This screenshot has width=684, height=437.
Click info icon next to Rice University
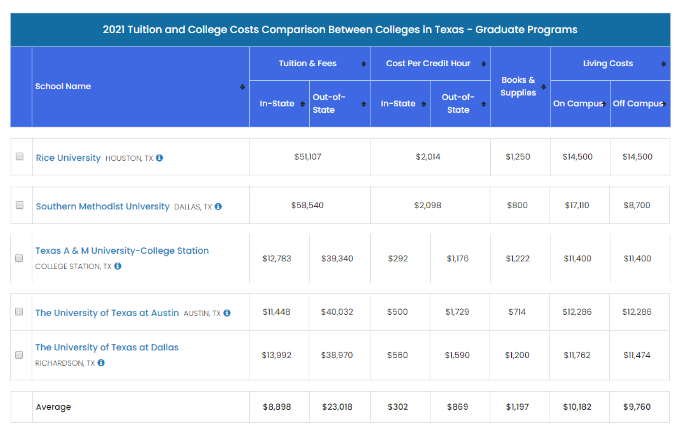tap(160, 158)
